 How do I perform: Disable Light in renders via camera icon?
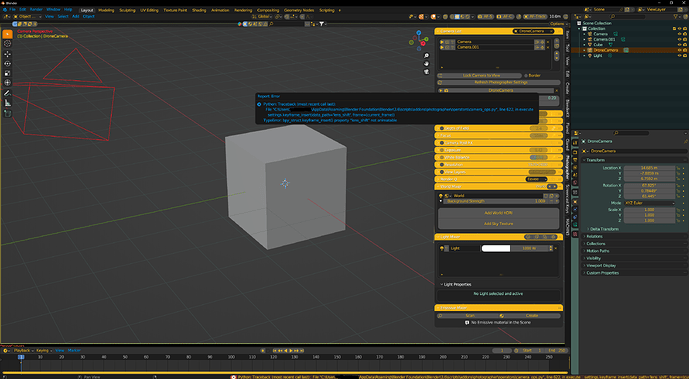[x=685, y=56]
